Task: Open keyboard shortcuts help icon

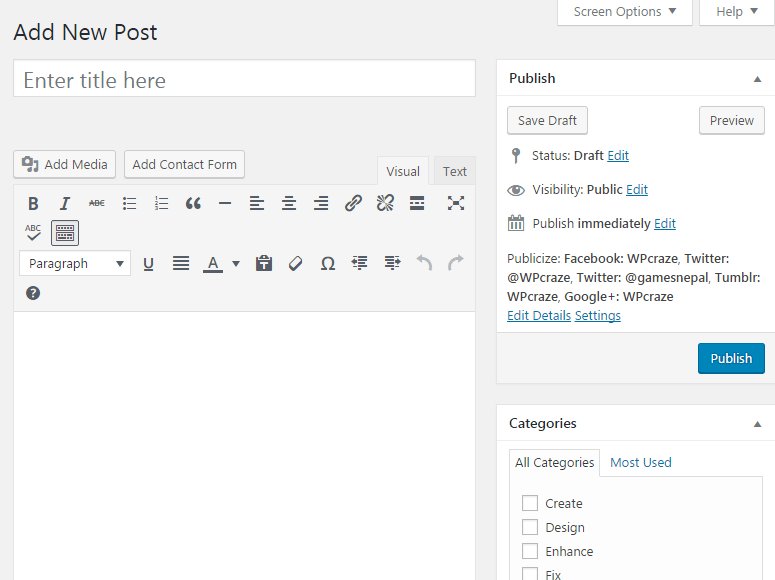Action: (x=33, y=293)
